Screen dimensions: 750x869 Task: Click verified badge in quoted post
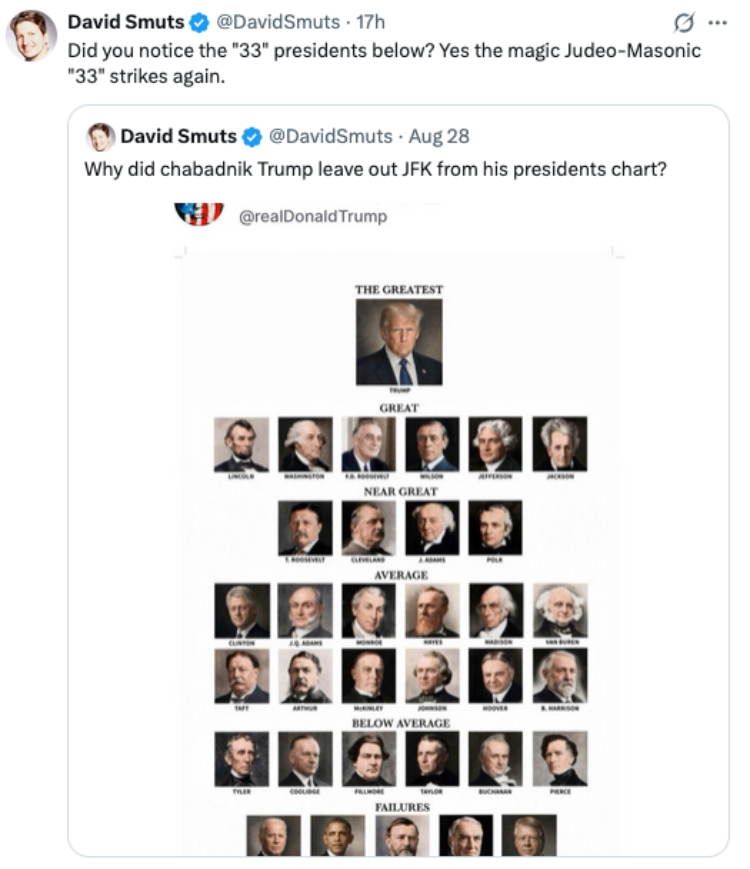(x=252, y=137)
